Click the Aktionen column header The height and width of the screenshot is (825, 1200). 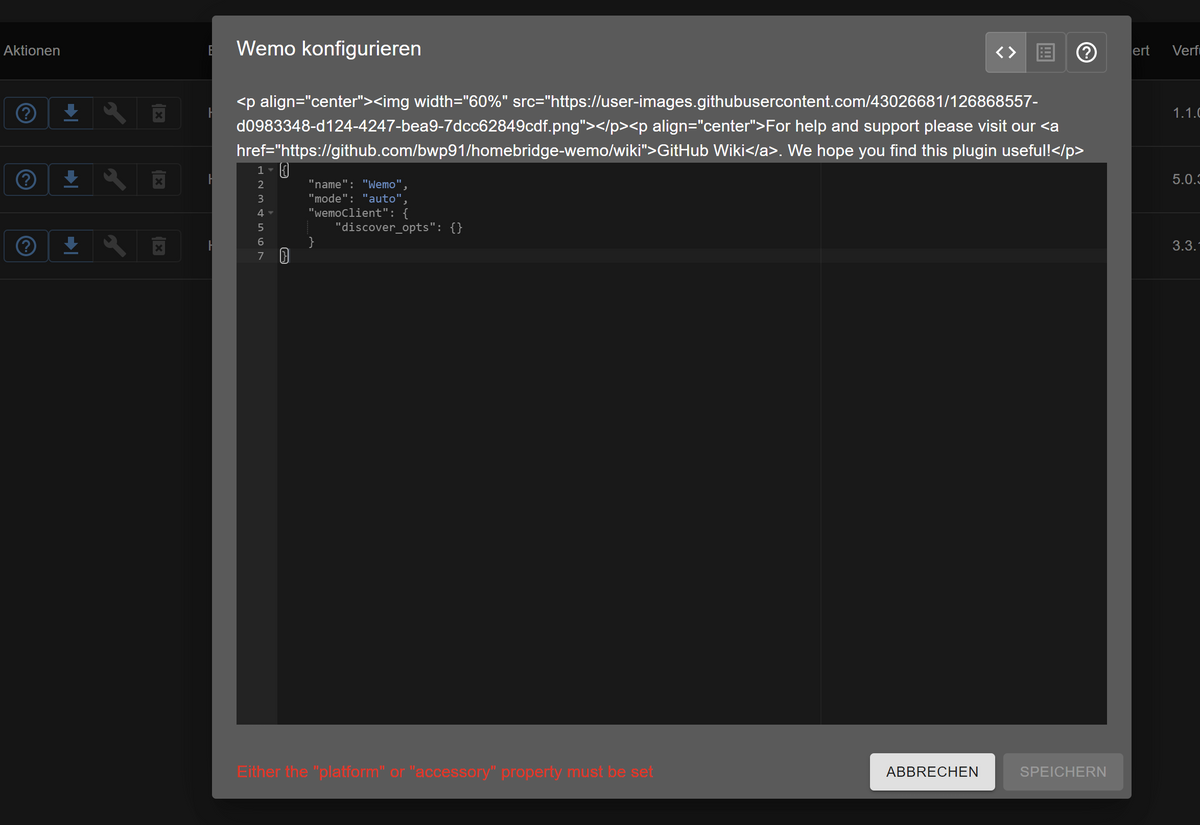click(32, 50)
